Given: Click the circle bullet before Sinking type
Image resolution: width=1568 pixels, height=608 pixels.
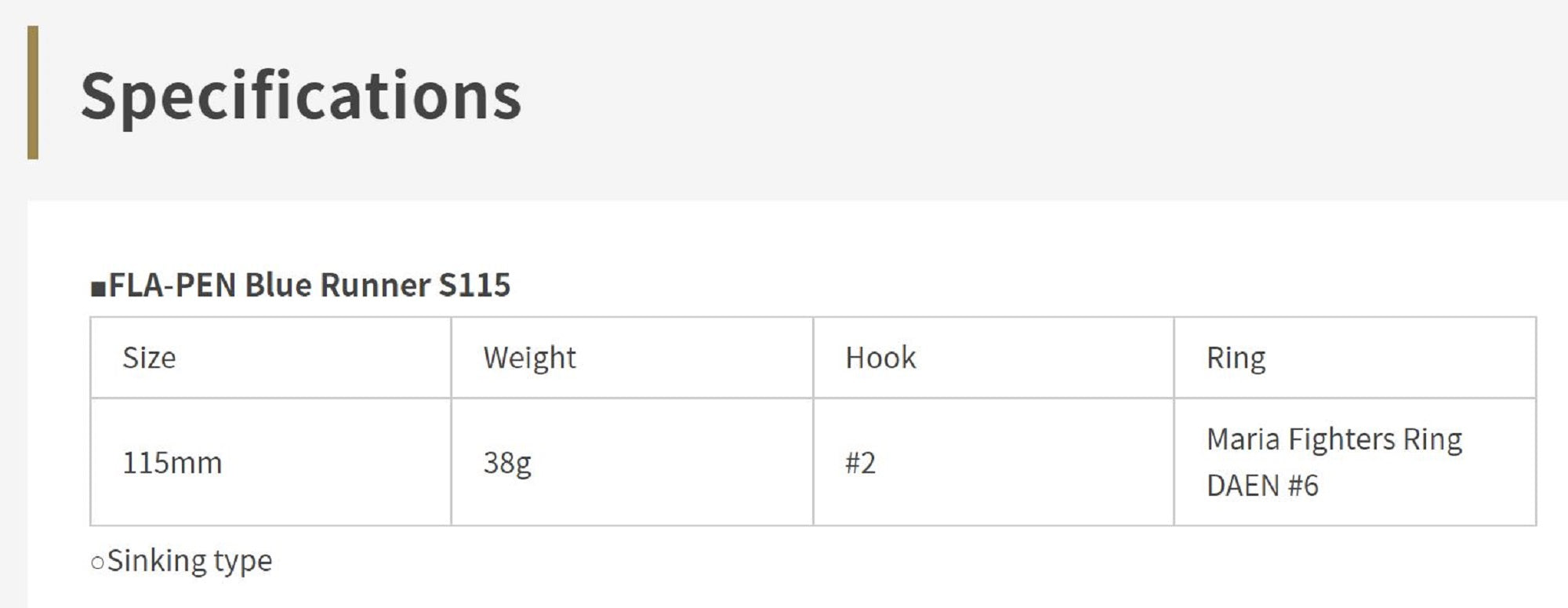Looking at the screenshot, I should 97,562.
